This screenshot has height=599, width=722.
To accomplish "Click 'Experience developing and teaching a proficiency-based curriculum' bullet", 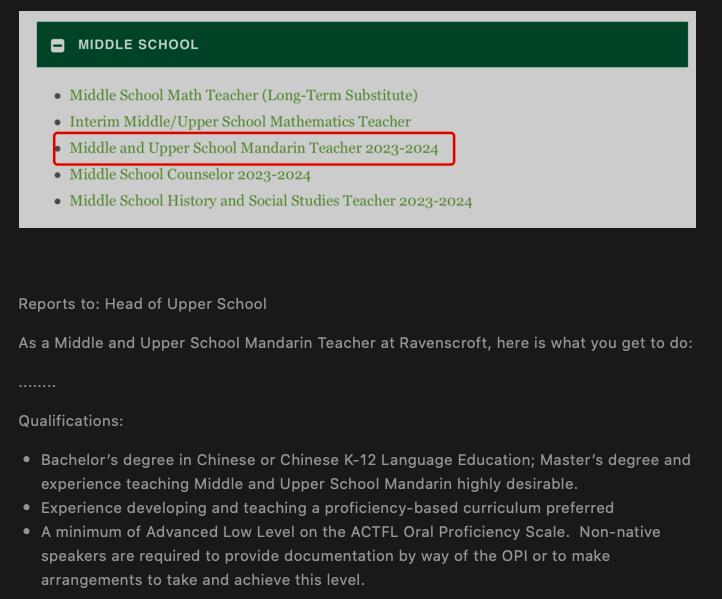I will [327, 508].
